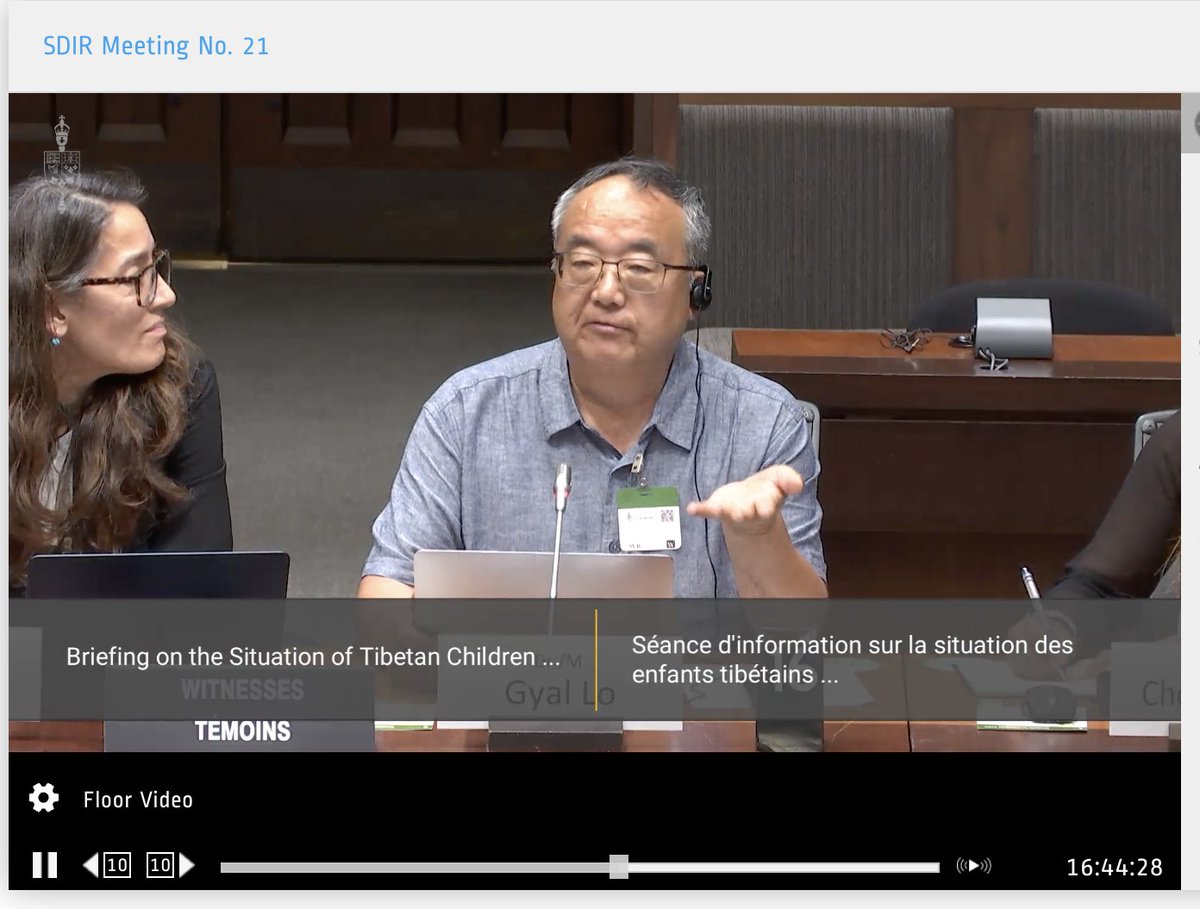This screenshot has width=1200, height=909.
Task: Skip back 10 seconds
Action: click(x=107, y=865)
